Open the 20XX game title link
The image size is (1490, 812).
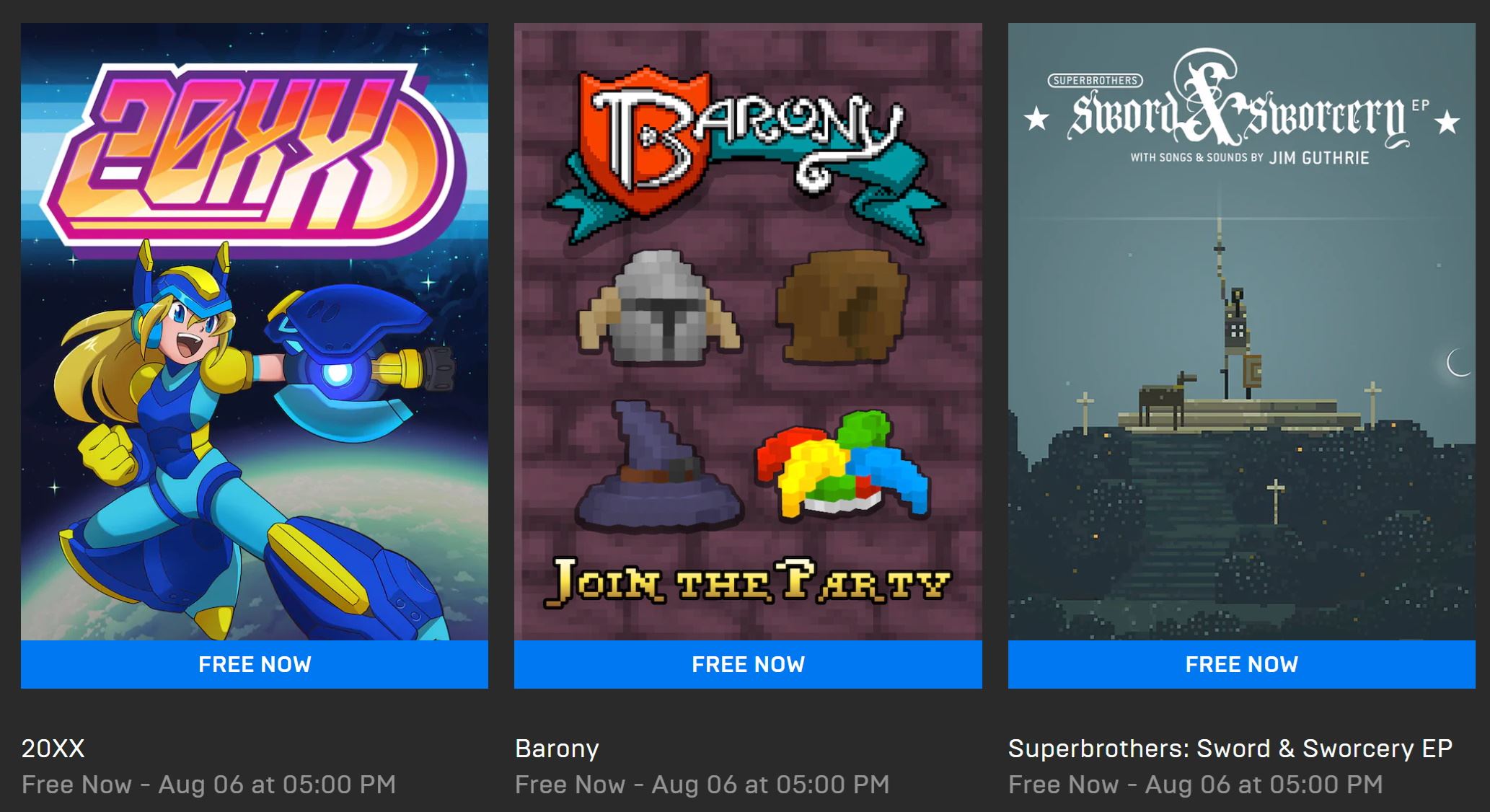(x=53, y=749)
